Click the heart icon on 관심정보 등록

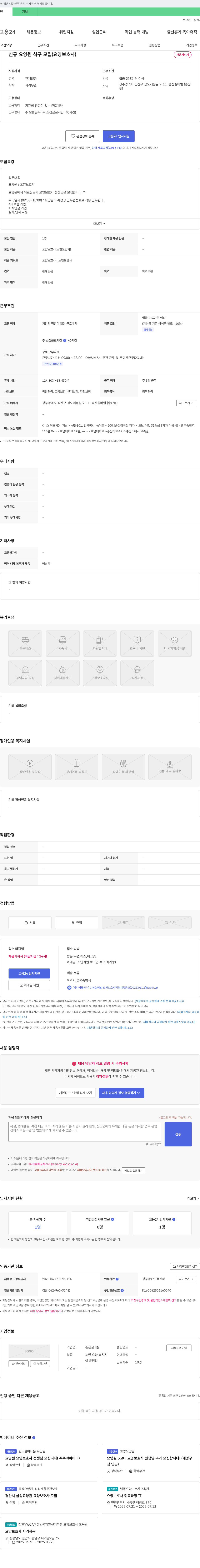coord(73,136)
